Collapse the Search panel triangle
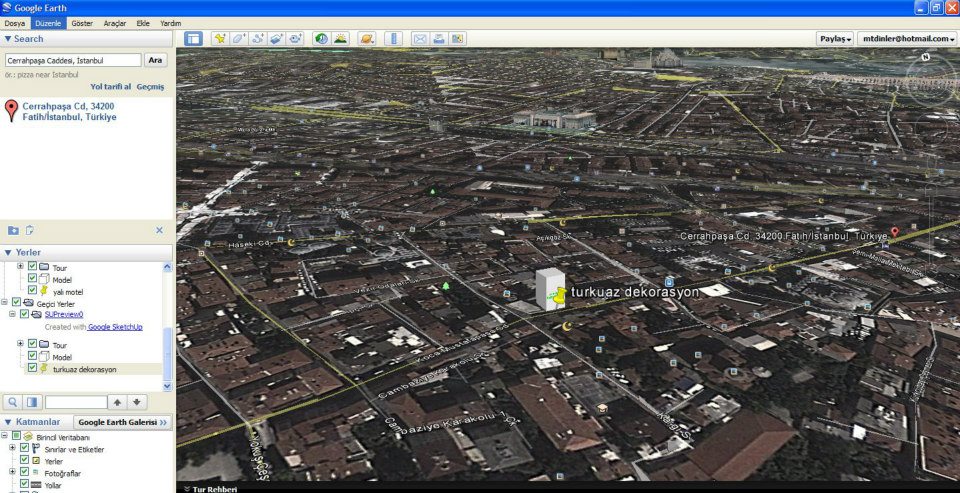The height and width of the screenshot is (493, 960). pyautogui.click(x=8, y=39)
